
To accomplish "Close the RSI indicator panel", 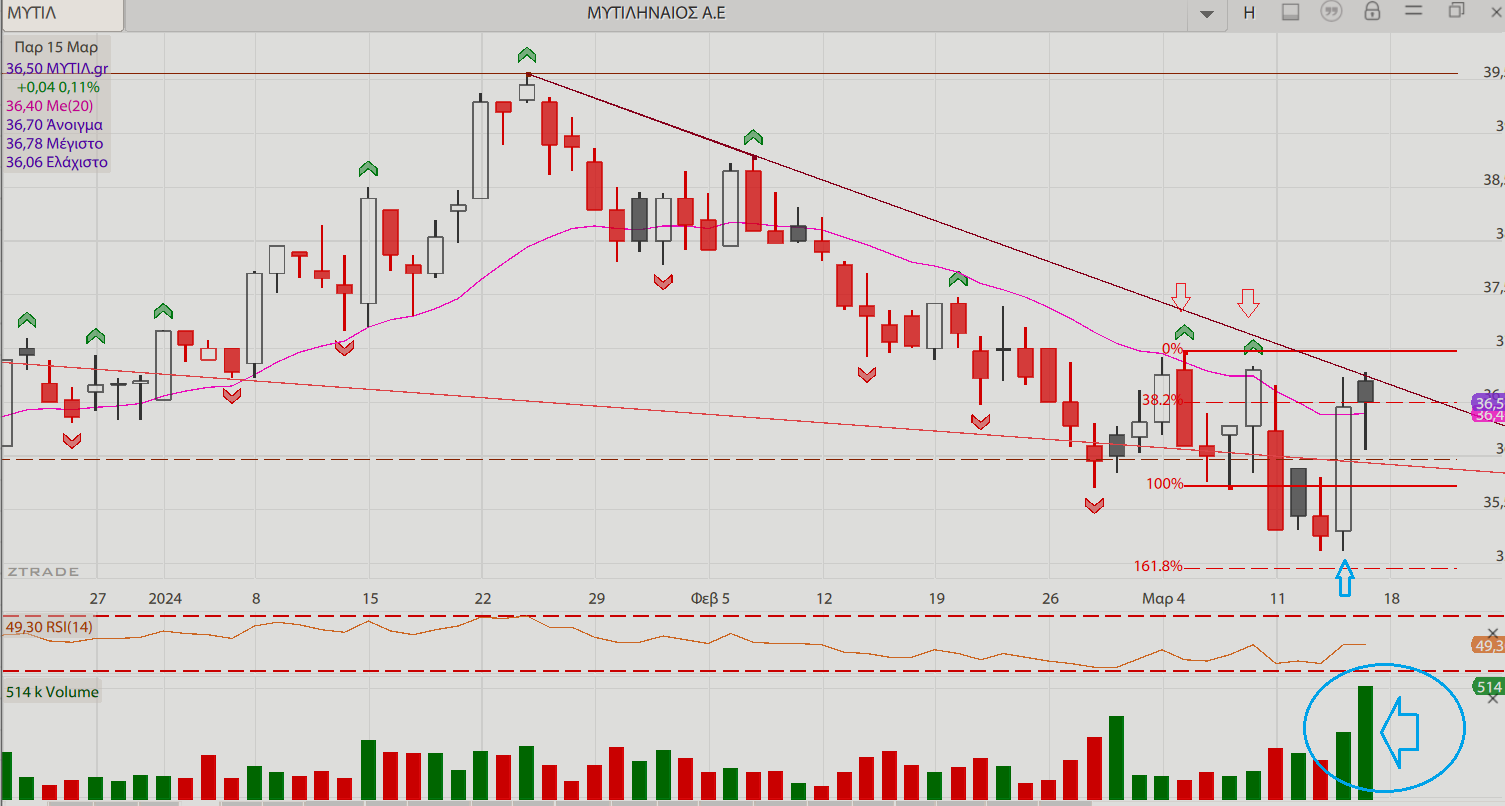I will point(1493,634).
